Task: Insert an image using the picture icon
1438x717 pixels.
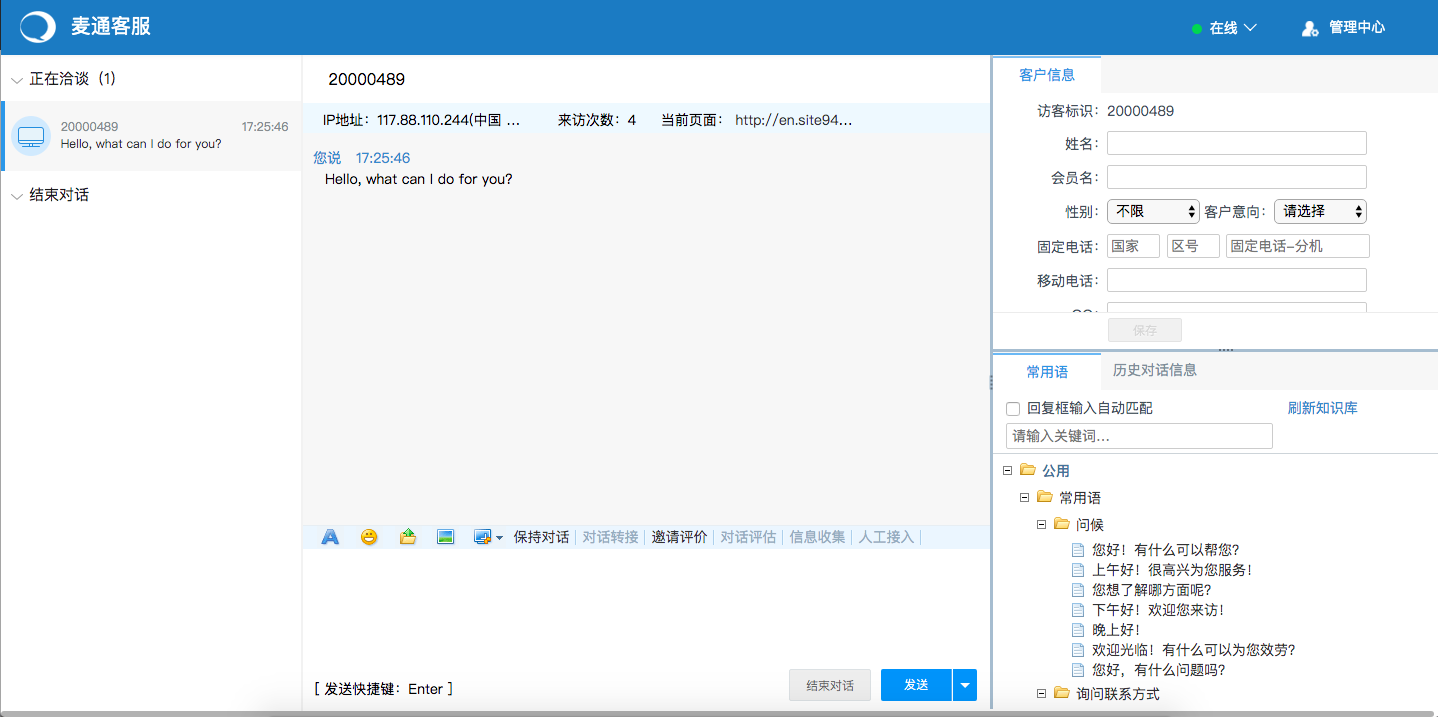Action: [x=445, y=536]
